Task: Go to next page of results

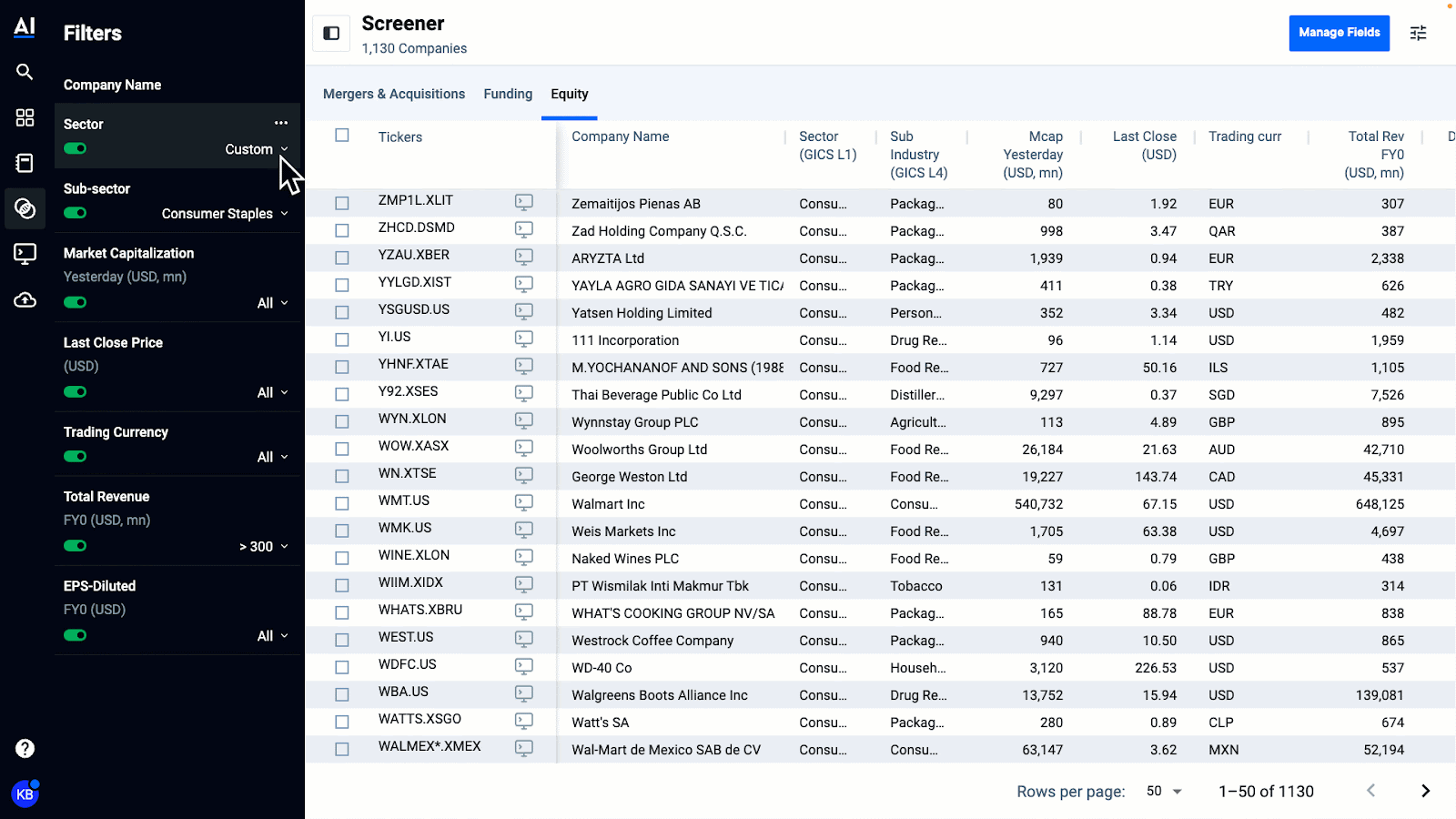Action: pos(1425,791)
